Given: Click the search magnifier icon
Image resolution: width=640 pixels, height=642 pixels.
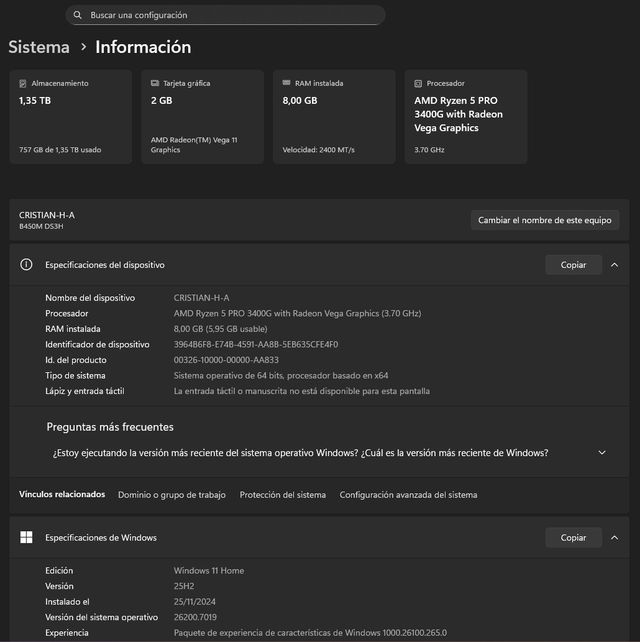Looking at the screenshot, I should pos(77,15).
